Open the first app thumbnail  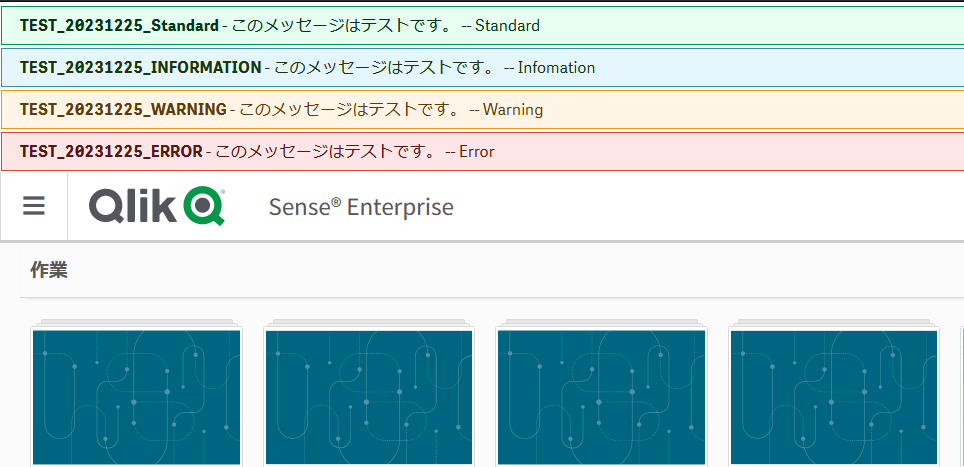tap(136, 397)
